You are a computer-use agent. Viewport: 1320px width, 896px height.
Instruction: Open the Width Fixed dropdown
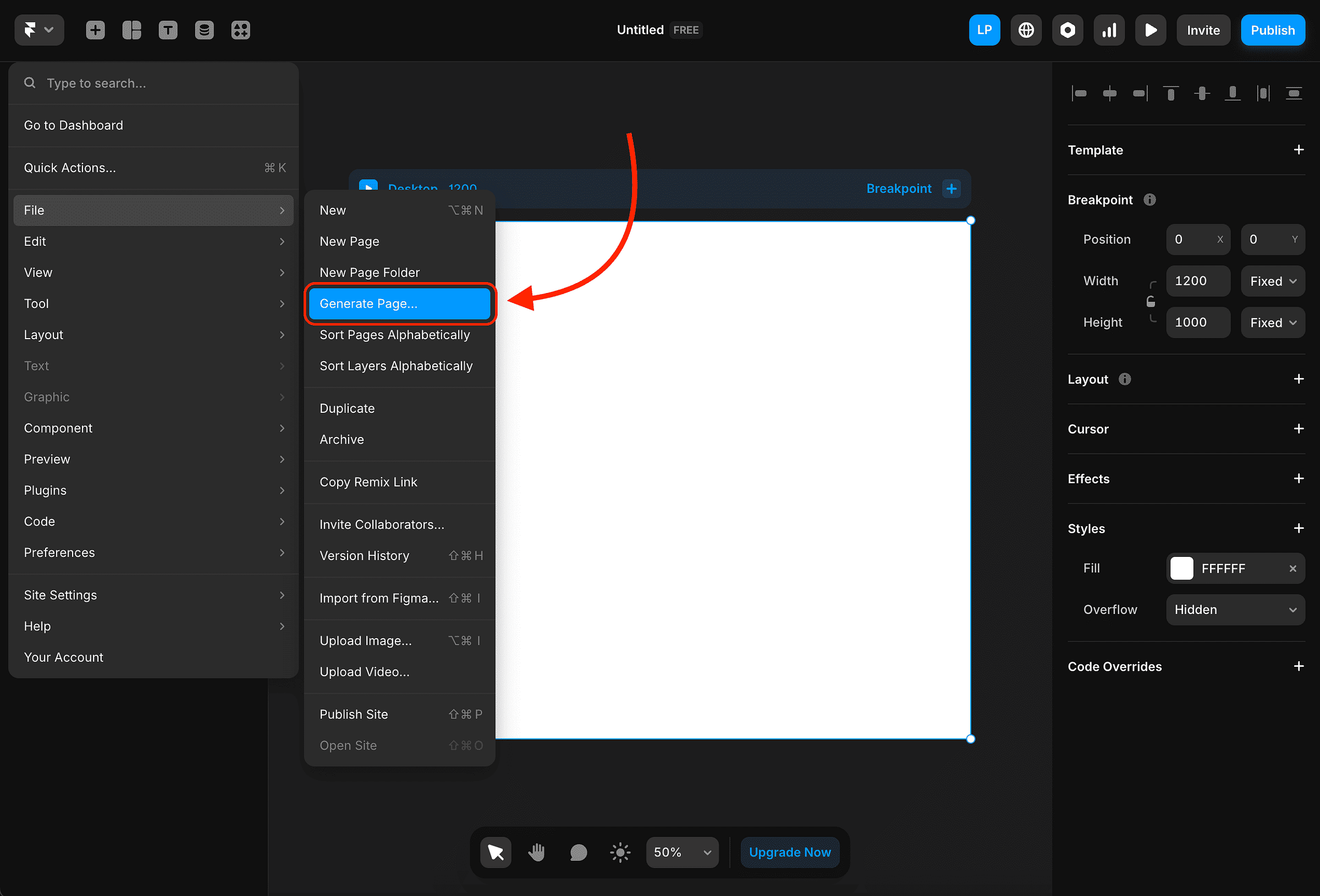(x=1273, y=281)
